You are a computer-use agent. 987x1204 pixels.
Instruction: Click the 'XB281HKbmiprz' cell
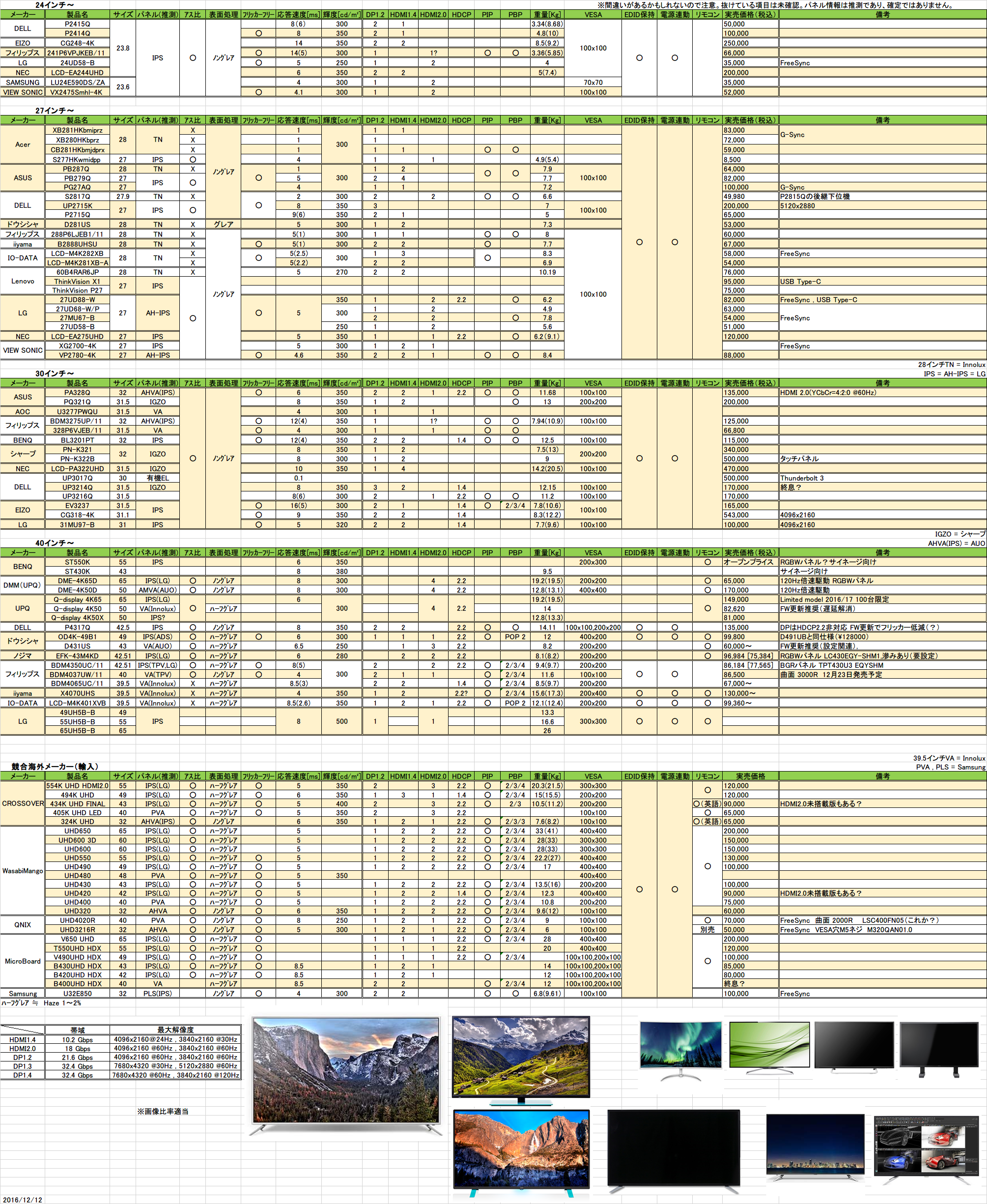[x=77, y=130]
